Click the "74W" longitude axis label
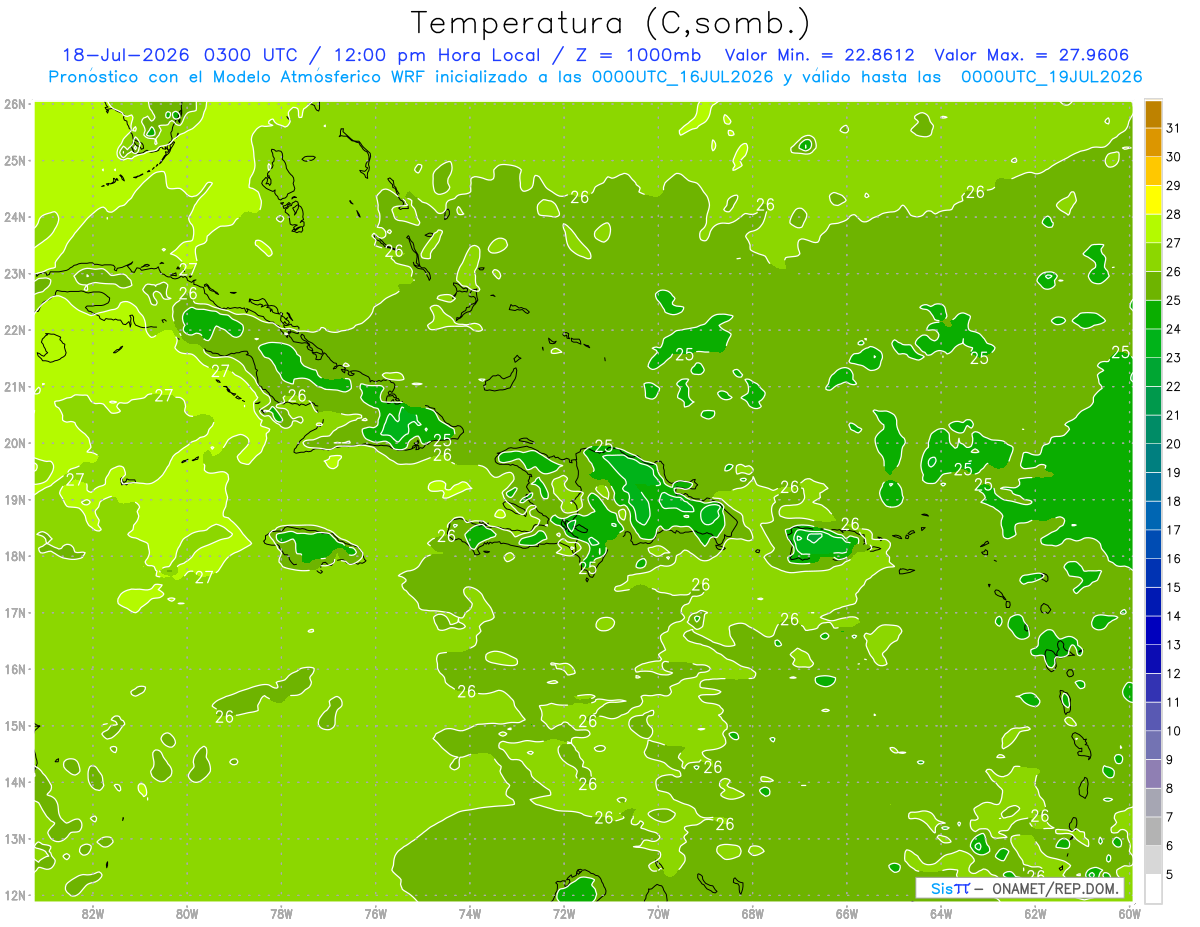 [470, 913]
